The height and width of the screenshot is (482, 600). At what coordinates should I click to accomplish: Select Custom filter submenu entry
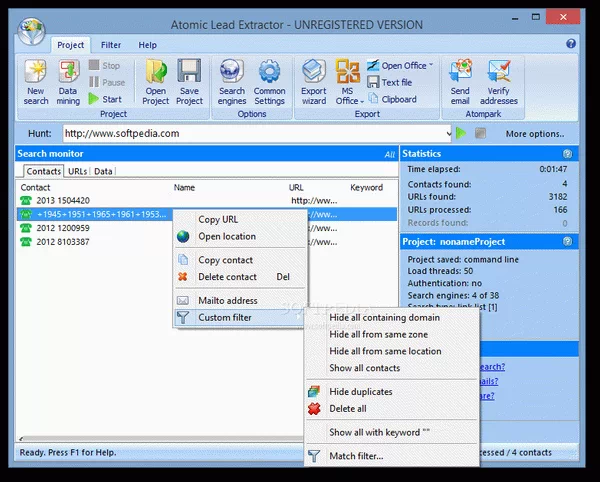tap(240, 318)
